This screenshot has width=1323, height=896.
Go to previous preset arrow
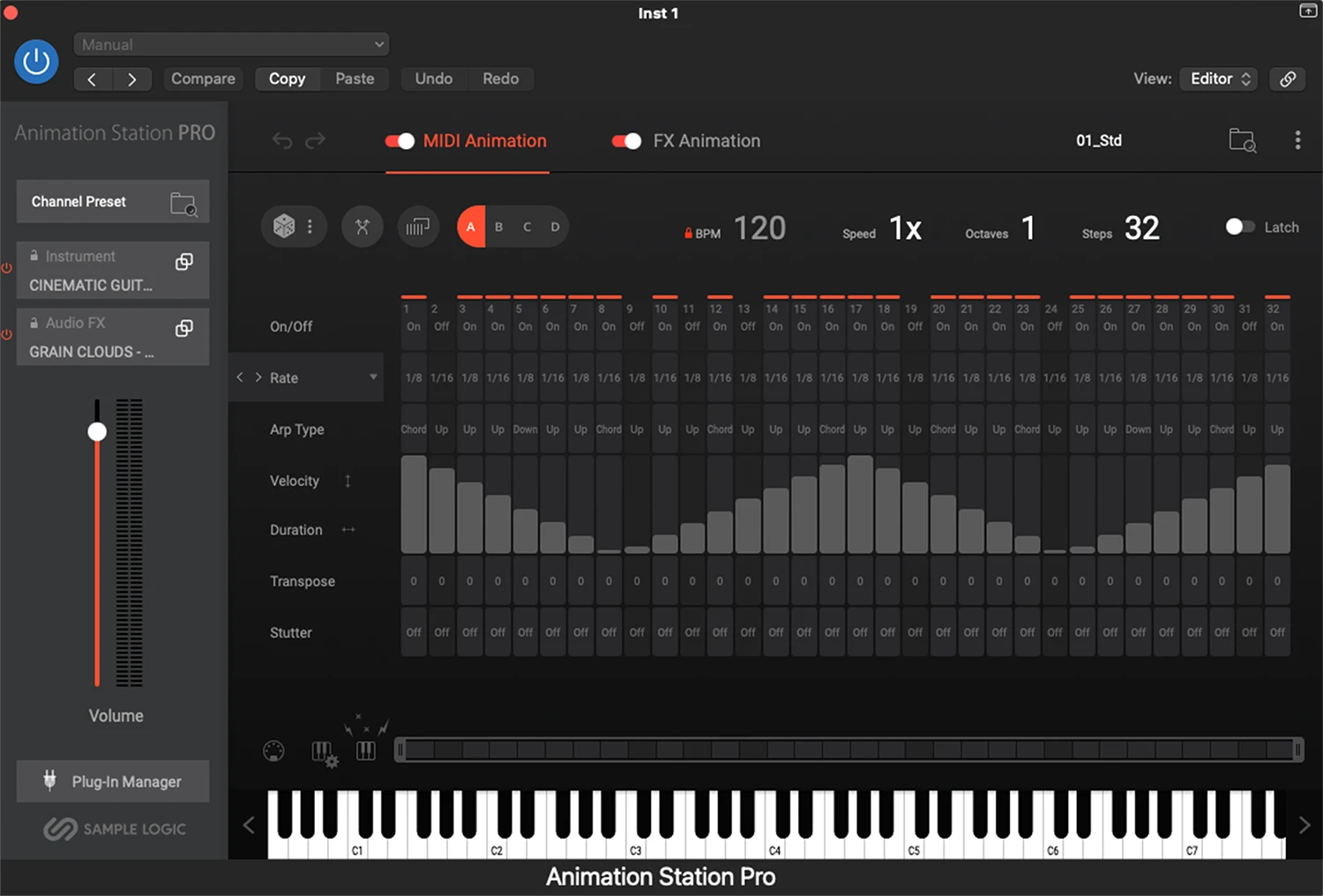[x=93, y=79]
